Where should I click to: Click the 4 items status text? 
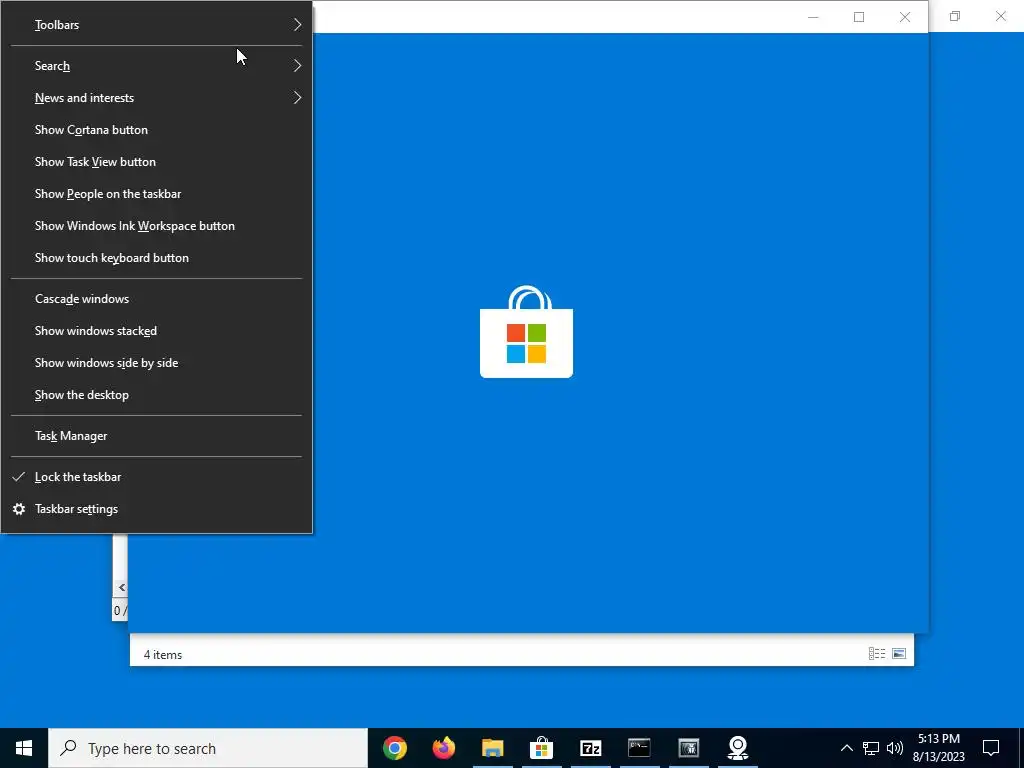[163, 654]
